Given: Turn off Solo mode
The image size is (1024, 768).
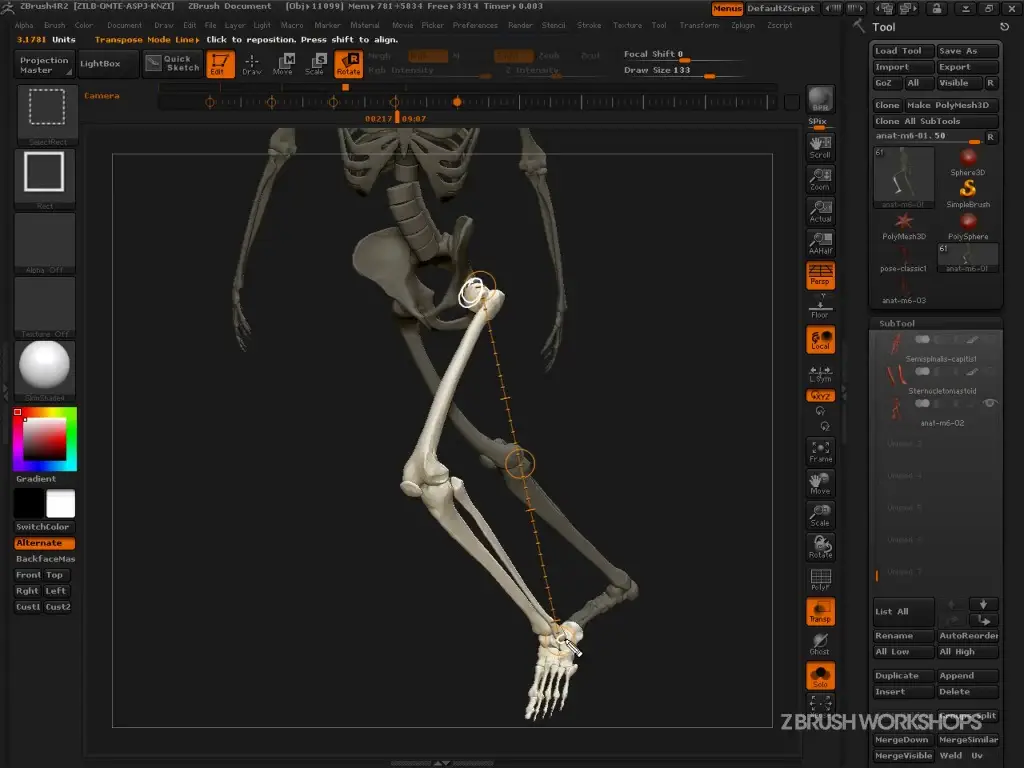Looking at the screenshot, I should tap(820, 675).
